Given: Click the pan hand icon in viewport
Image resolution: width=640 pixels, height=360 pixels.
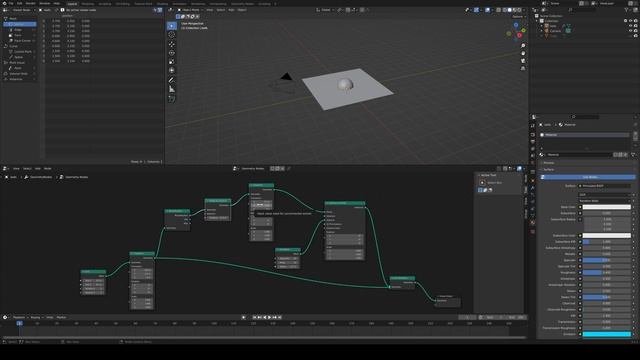Looking at the screenshot, I should [523, 53].
